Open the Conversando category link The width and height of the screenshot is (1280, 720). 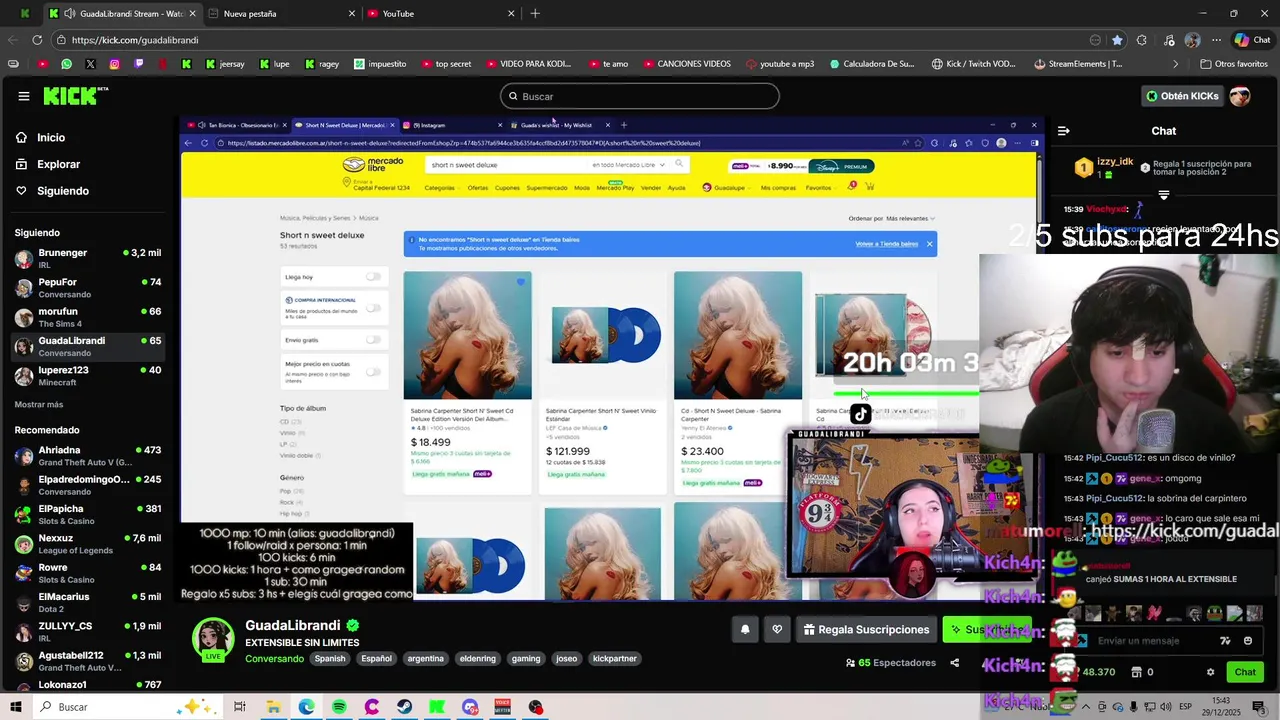pyautogui.click(x=274, y=659)
